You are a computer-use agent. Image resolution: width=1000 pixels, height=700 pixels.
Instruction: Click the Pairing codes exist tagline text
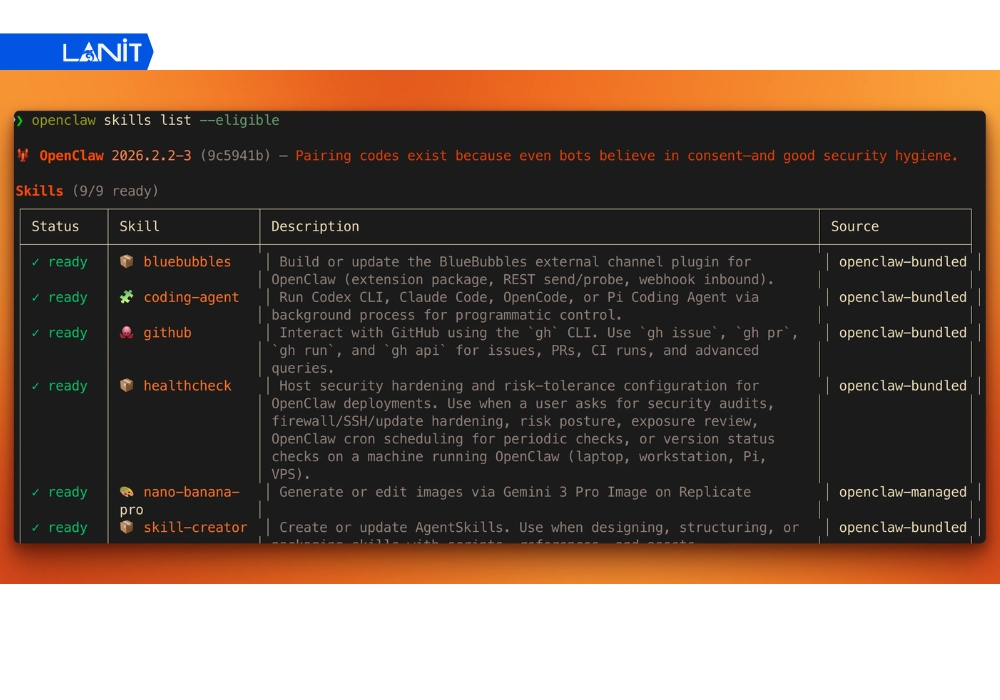[626, 156]
